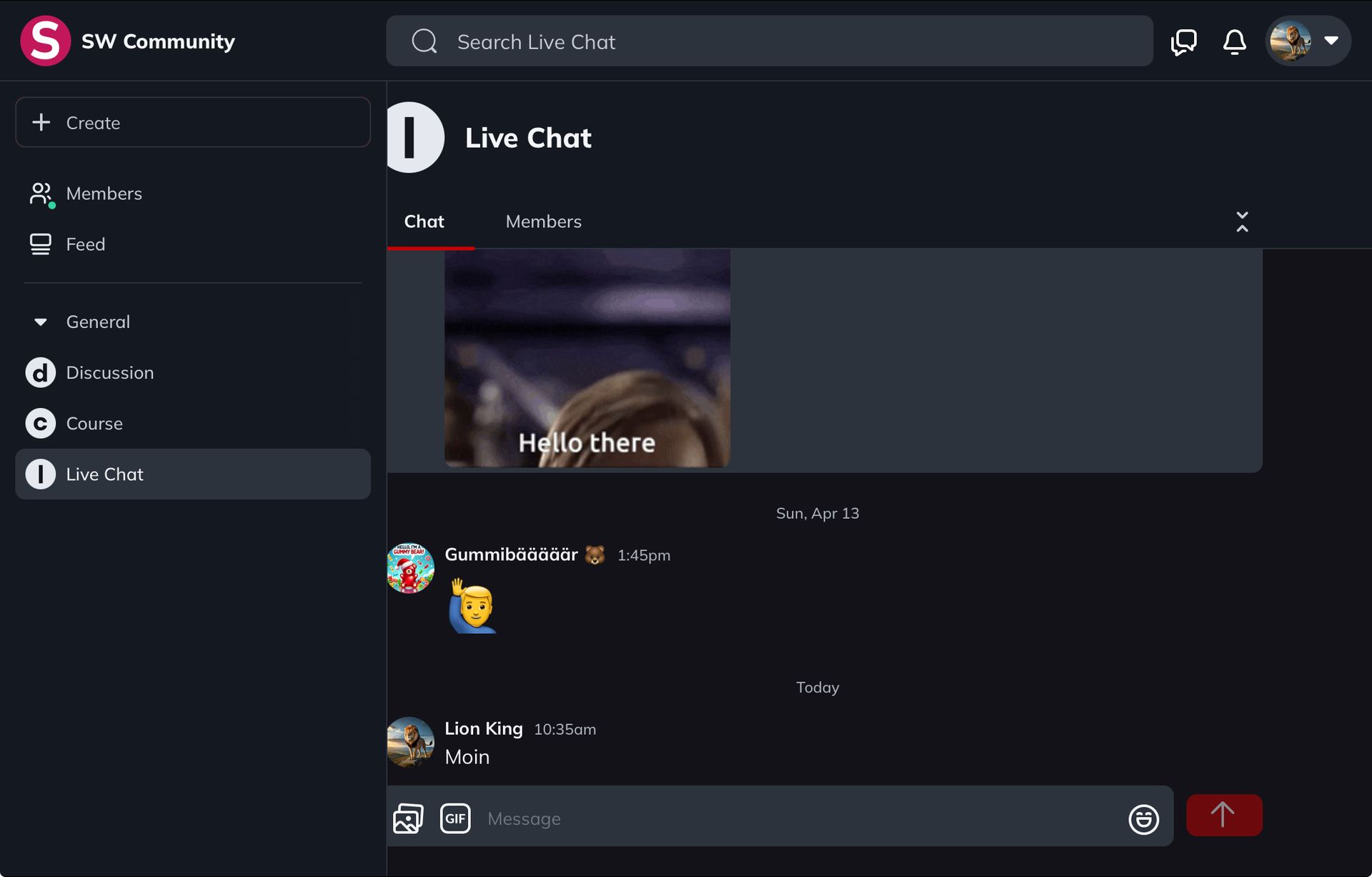
Task: Go to the Discussion space
Action: click(109, 373)
